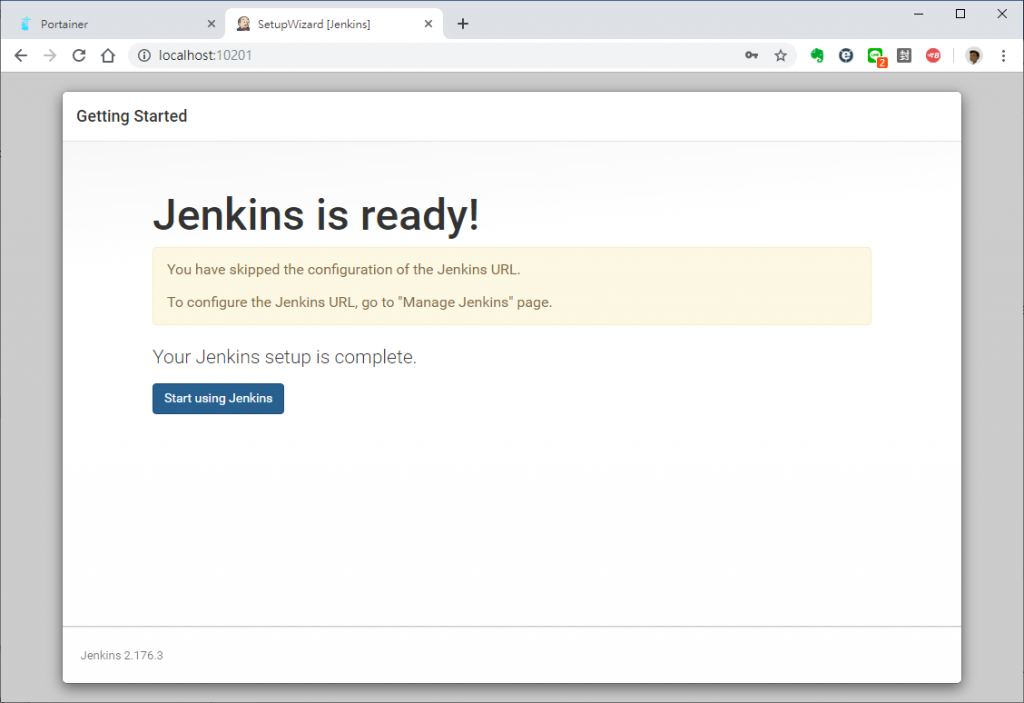This screenshot has width=1024, height=703.
Task: Close the Portainer tab
Action: click(x=211, y=24)
